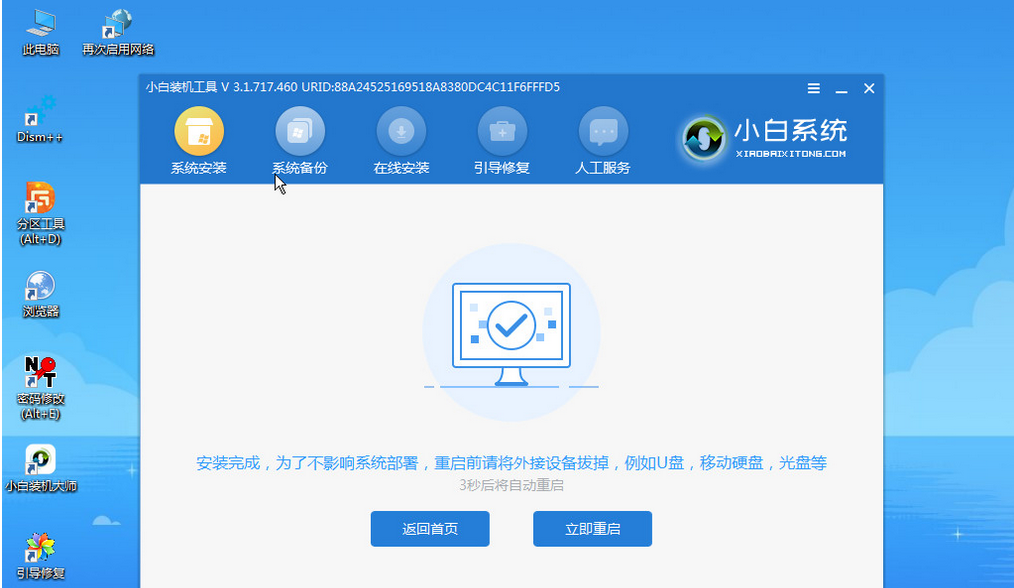Click the 安装完成 message text
Viewport: 1014px width, 588px height.
coord(512,463)
